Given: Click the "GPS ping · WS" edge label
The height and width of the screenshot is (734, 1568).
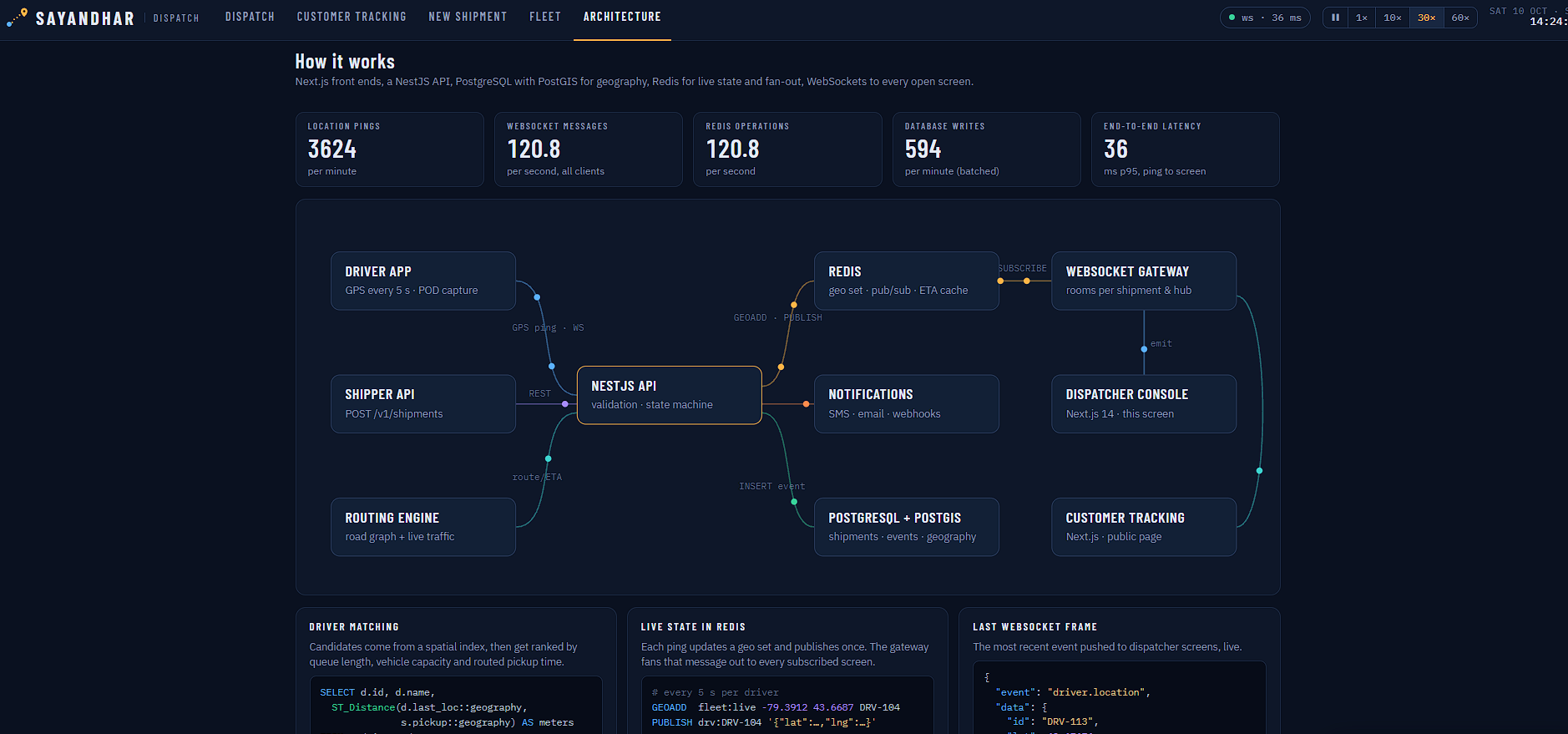Looking at the screenshot, I should click(548, 327).
